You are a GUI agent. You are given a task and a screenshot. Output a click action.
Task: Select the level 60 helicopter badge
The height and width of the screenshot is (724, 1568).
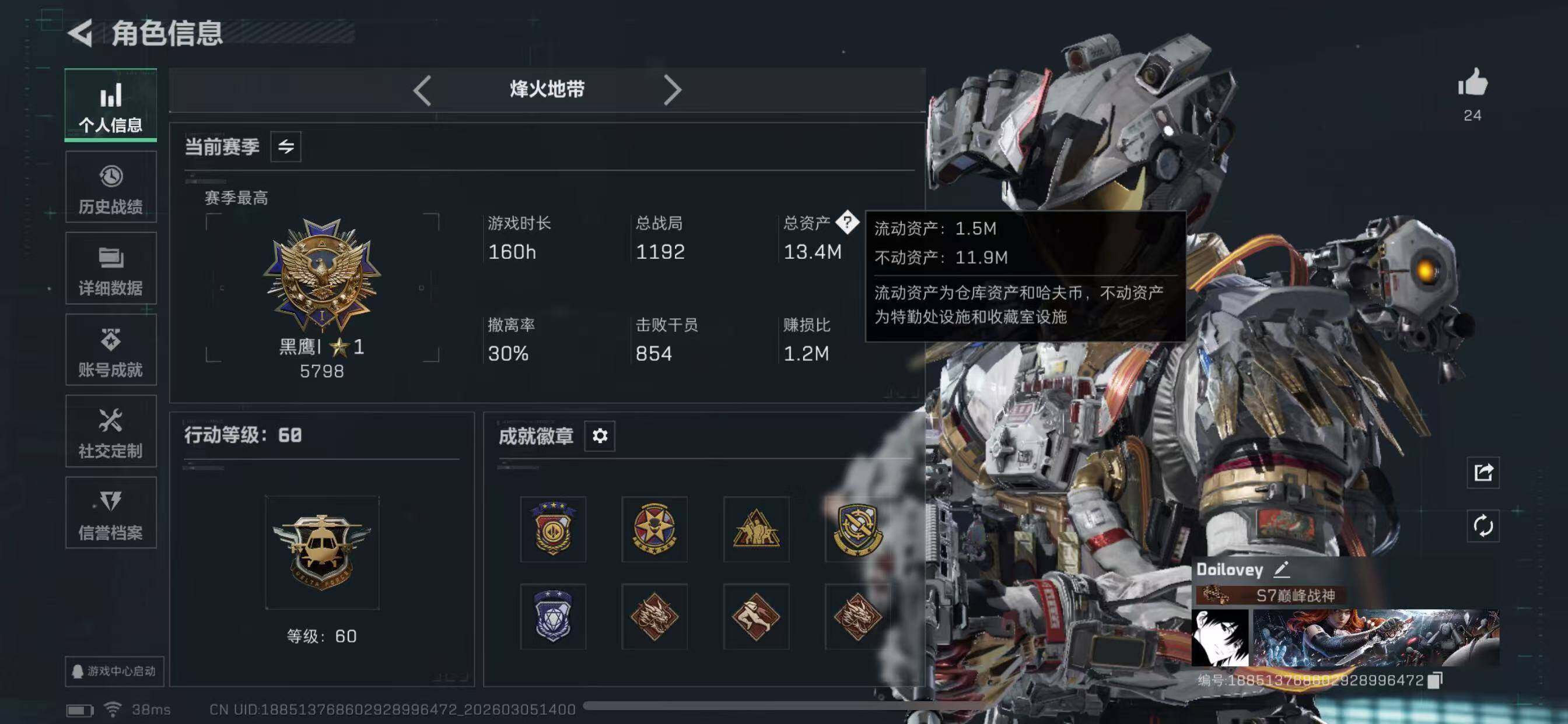(x=322, y=553)
